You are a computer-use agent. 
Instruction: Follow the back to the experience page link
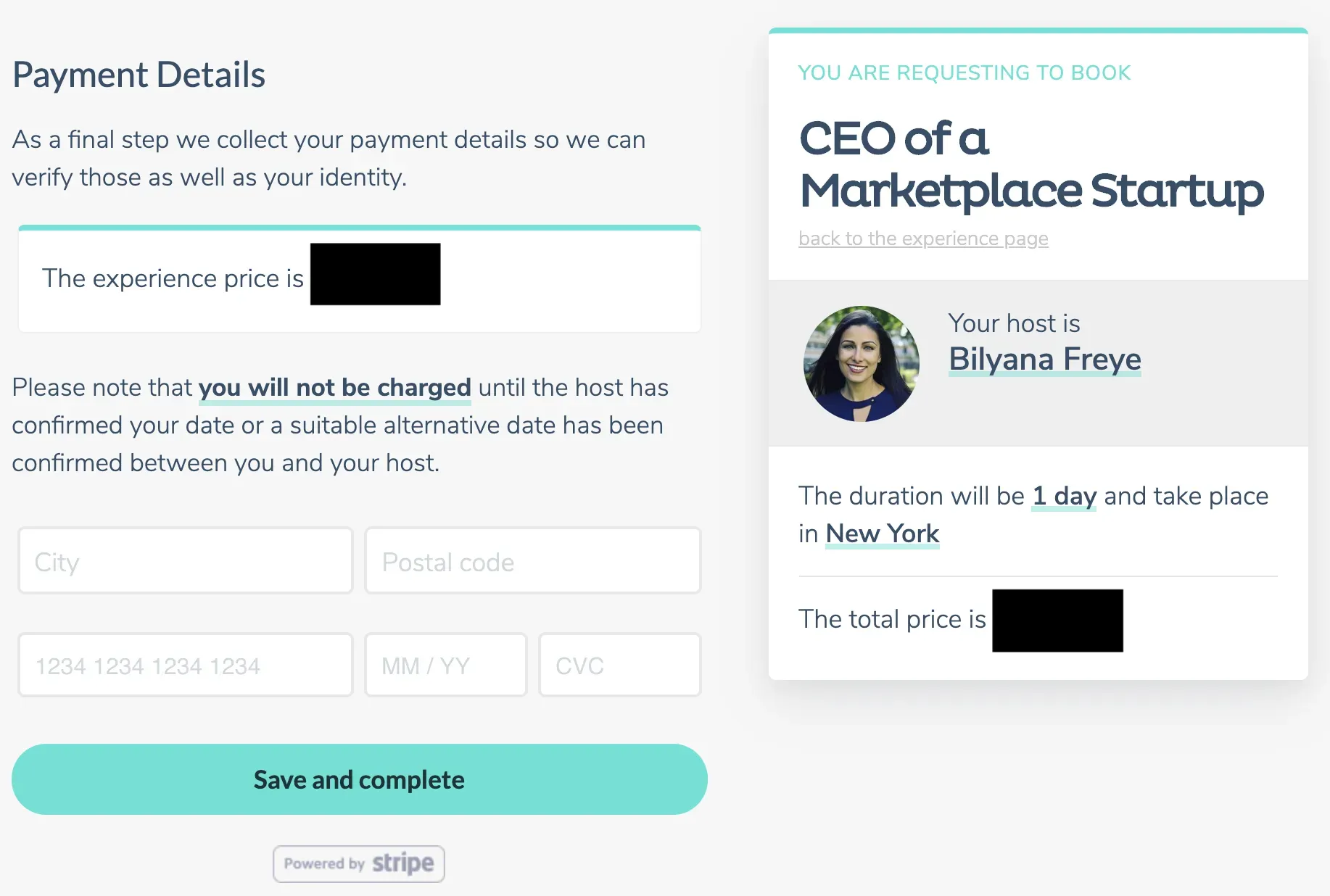[923, 238]
